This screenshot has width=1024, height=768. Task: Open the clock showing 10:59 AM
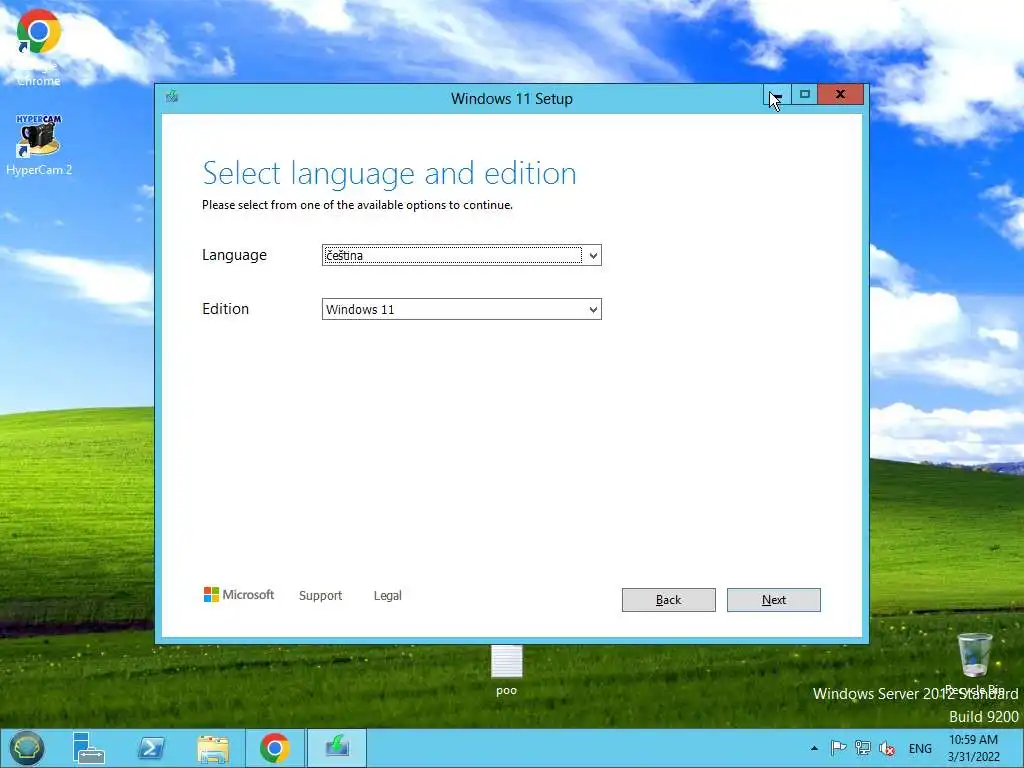974,748
